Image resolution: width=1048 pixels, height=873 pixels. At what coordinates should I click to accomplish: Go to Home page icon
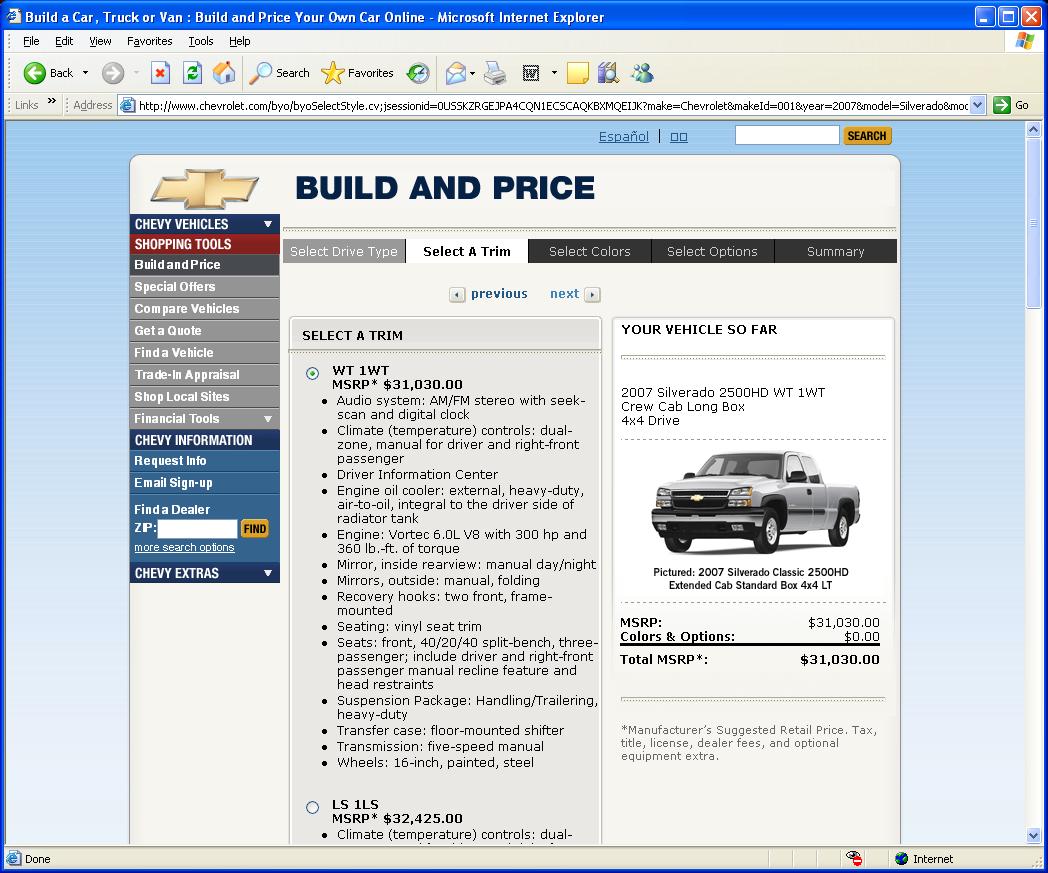pos(224,73)
